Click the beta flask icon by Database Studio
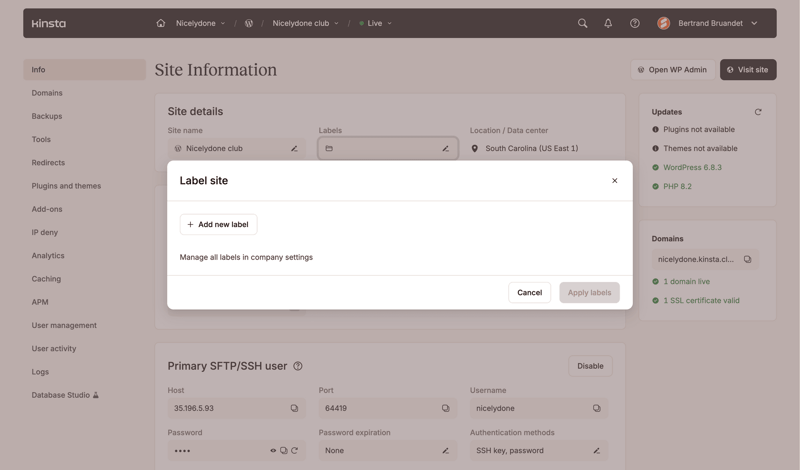Image resolution: width=800 pixels, height=470 pixels. coord(95,395)
